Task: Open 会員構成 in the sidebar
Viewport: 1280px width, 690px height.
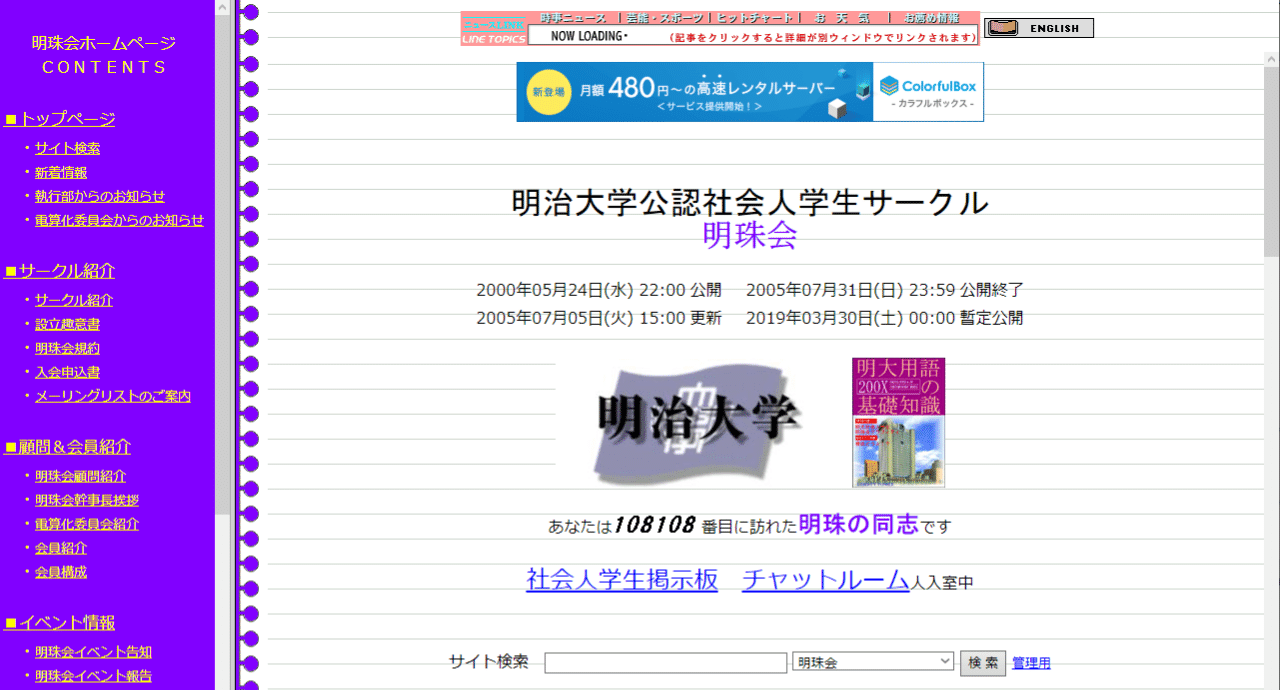Action: tap(61, 572)
